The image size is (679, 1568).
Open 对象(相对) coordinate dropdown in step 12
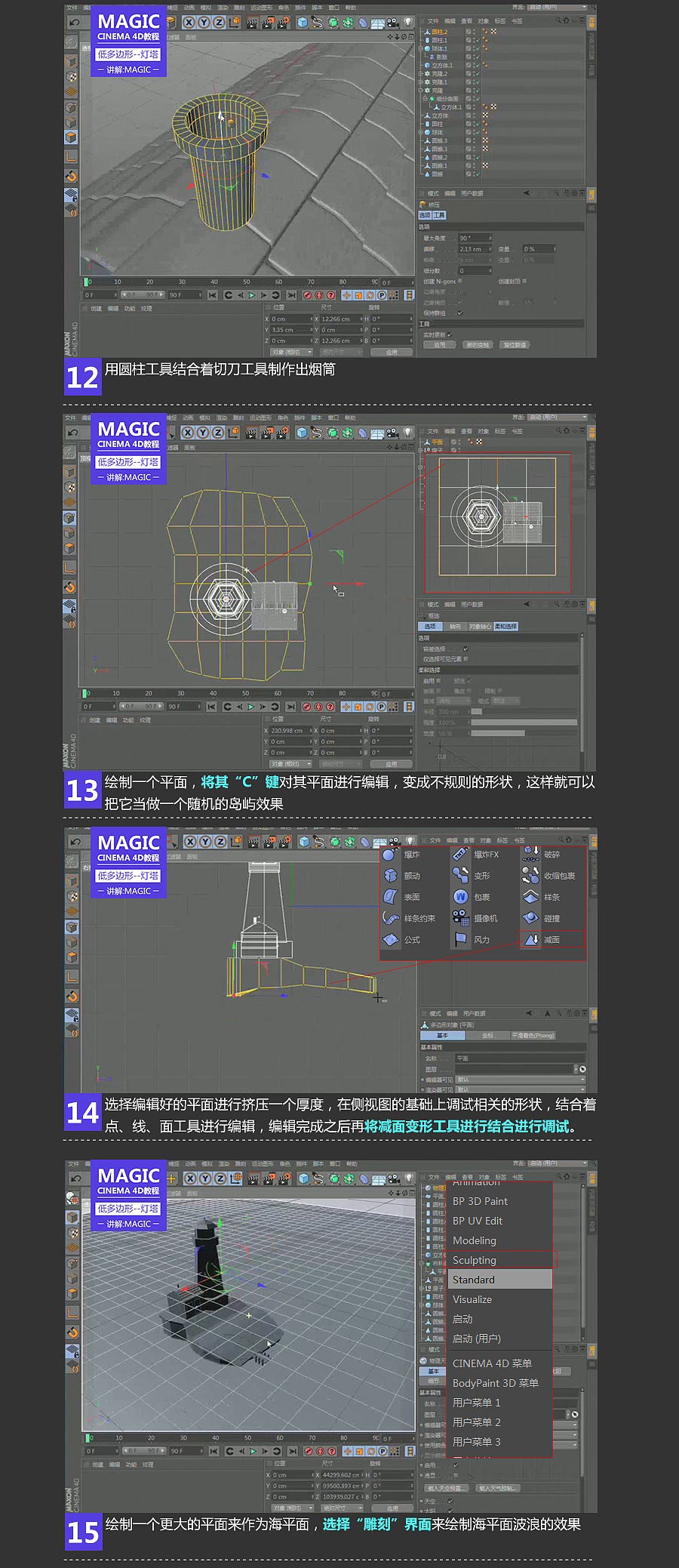pyautogui.click(x=290, y=352)
